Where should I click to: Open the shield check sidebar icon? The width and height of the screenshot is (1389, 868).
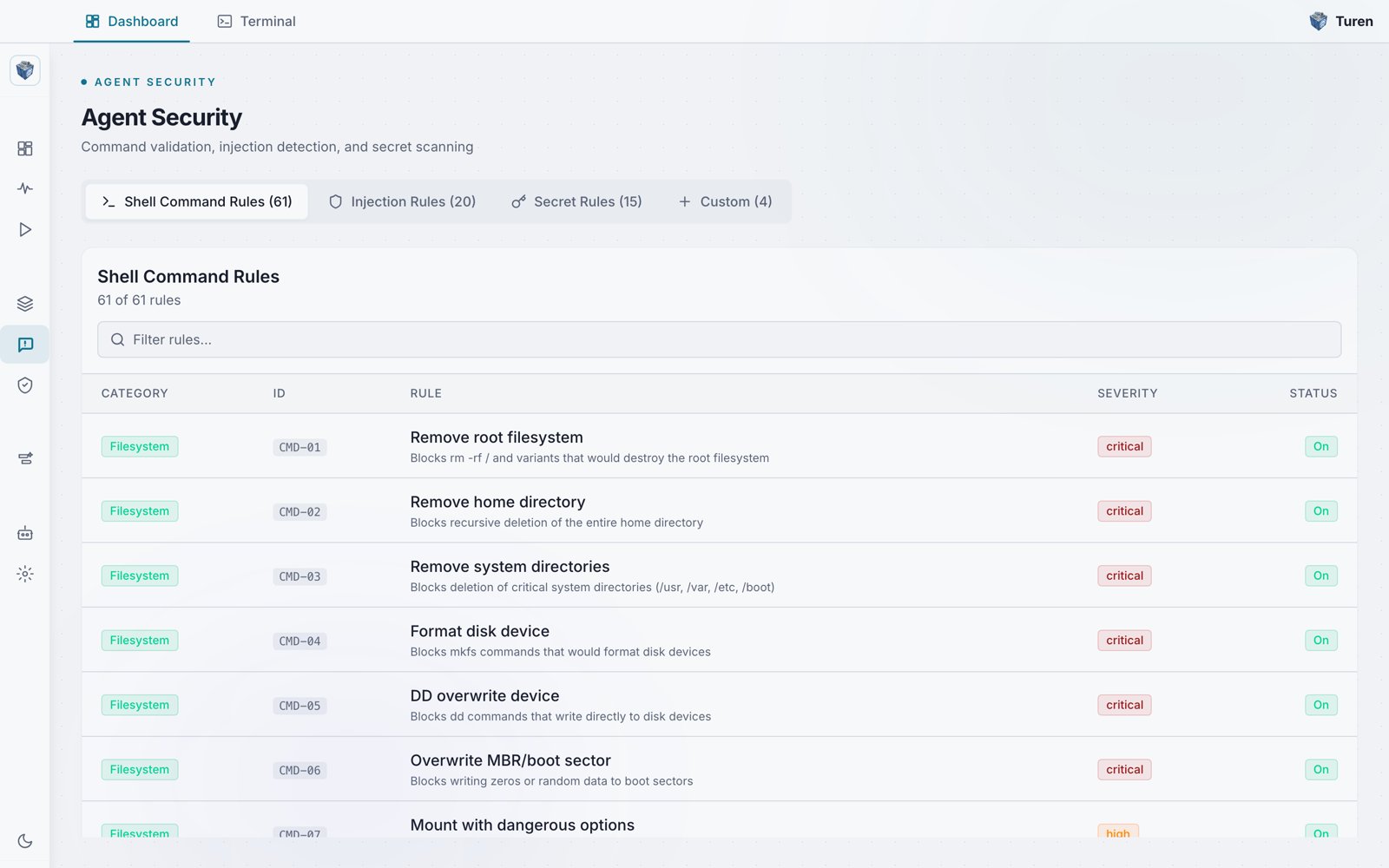tap(25, 385)
